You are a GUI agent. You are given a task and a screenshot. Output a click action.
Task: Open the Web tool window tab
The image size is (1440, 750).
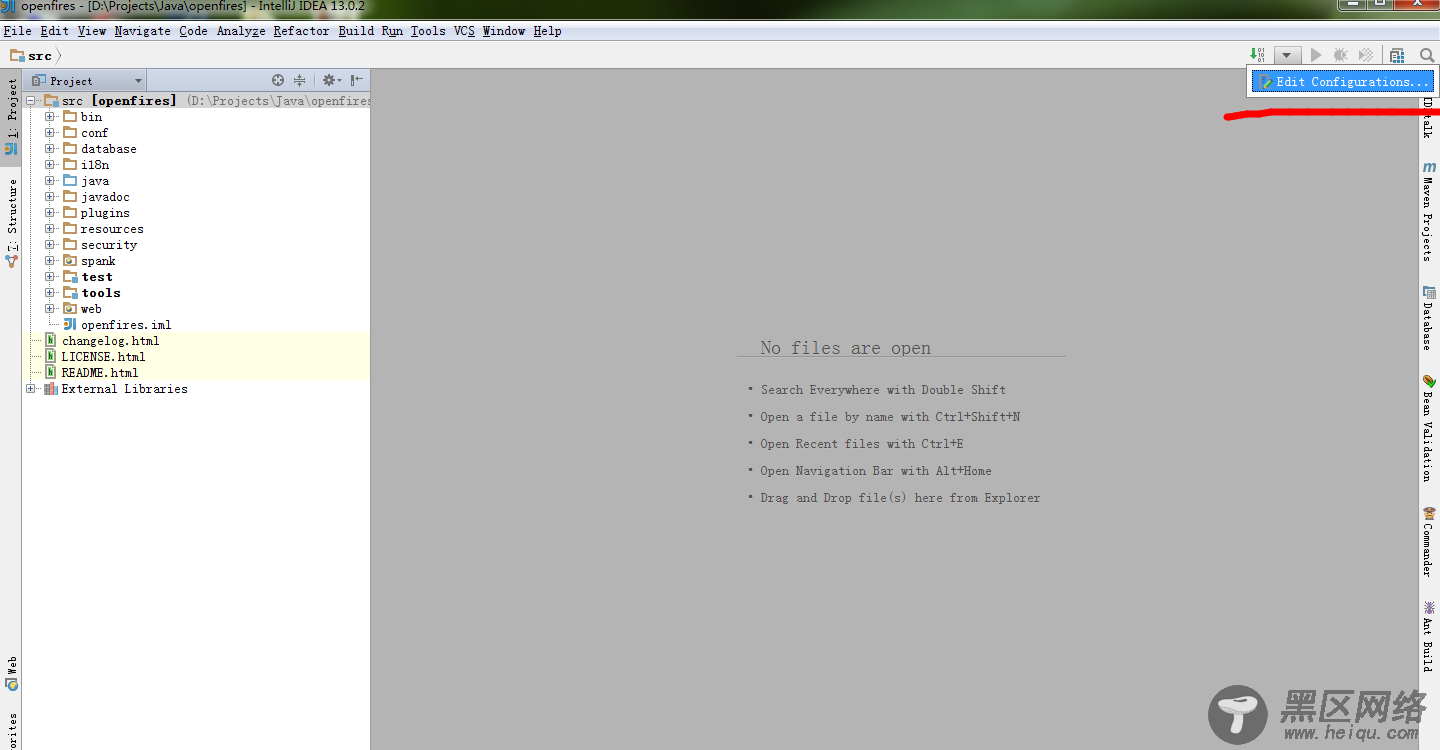coord(11,673)
